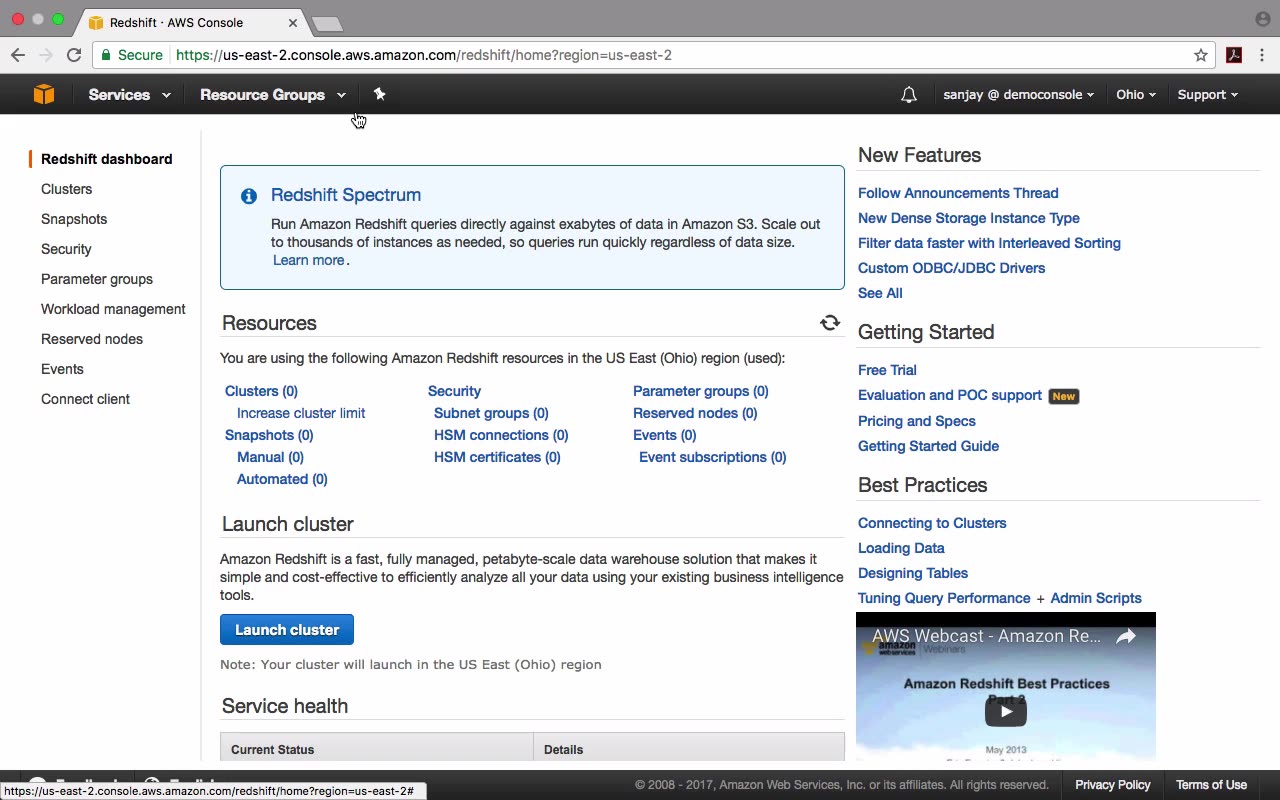The width and height of the screenshot is (1280, 800).
Task: Open the Free Trial link
Action: (887, 370)
